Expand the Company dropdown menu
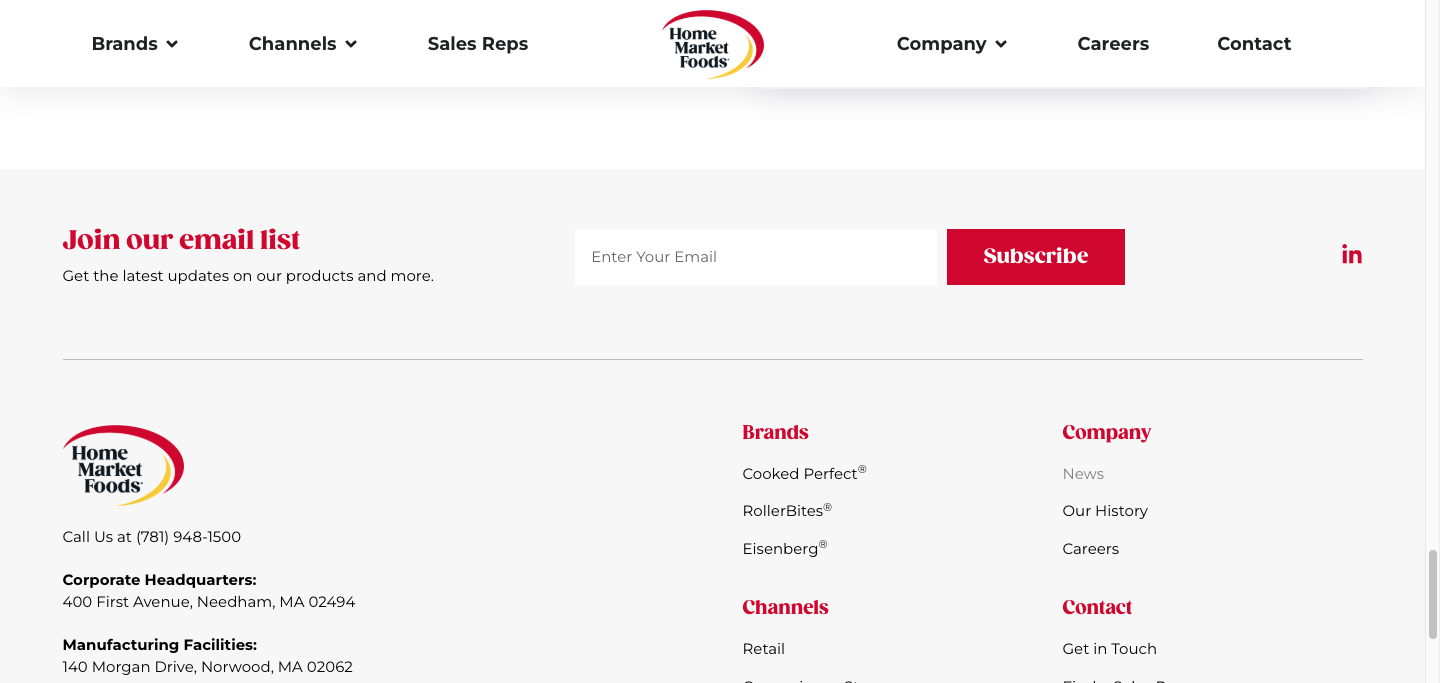 tap(951, 44)
